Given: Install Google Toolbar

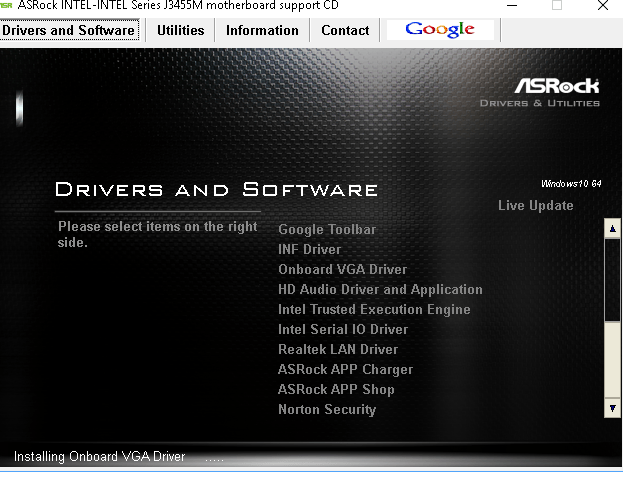Looking at the screenshot, I should [327, 230].
